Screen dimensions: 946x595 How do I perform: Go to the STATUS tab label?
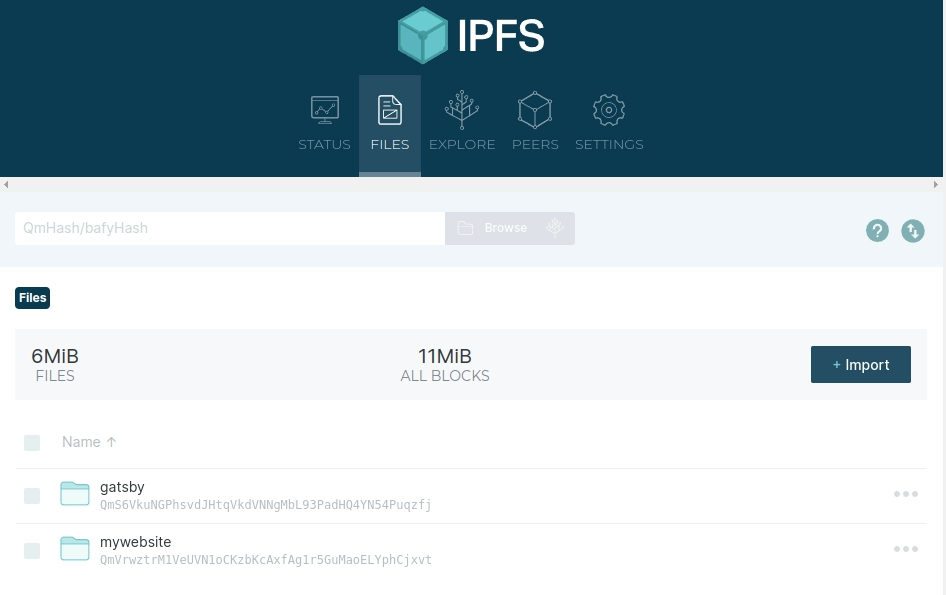(325, 145)
